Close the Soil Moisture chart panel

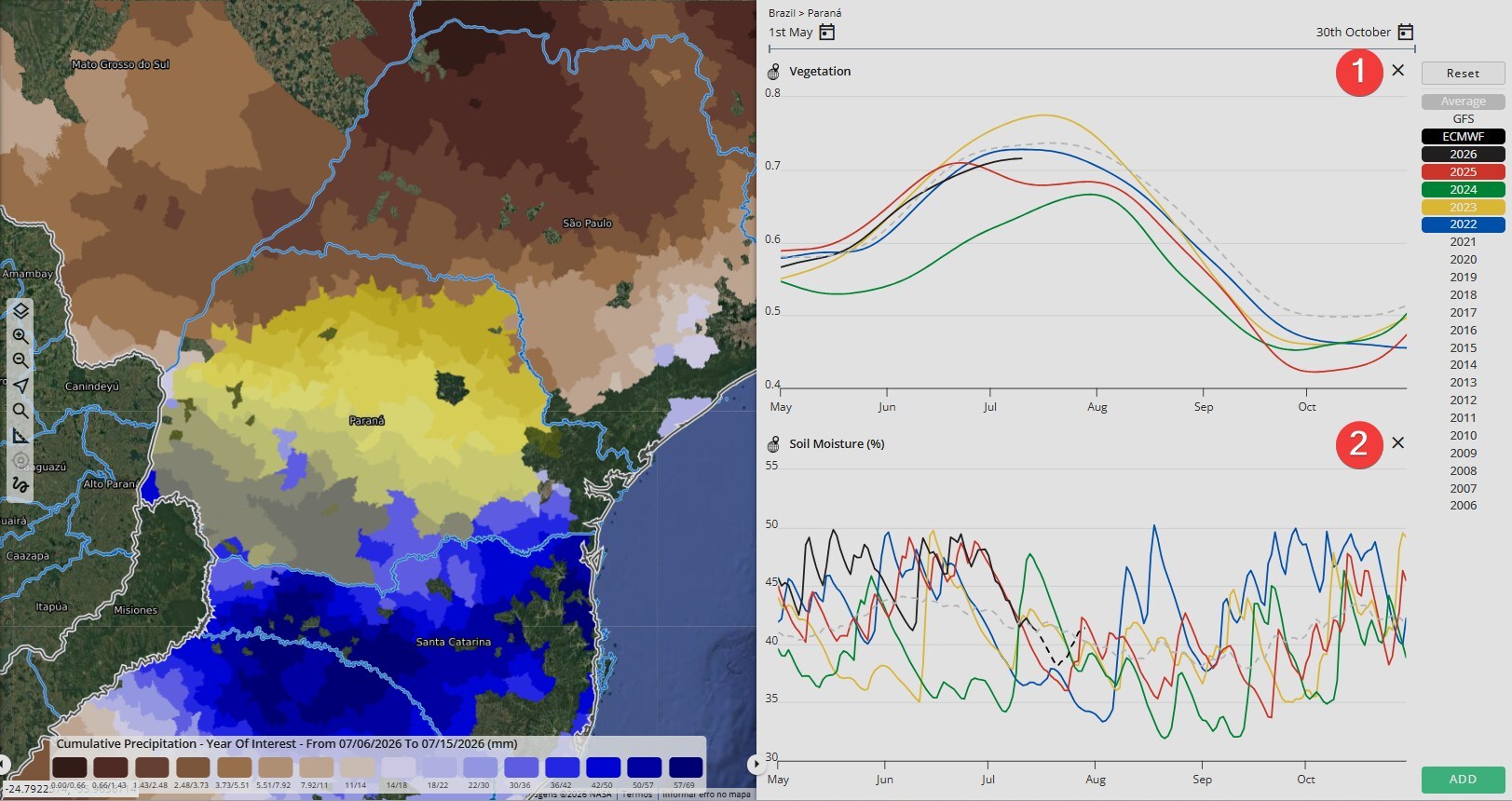pos(1397,442)
